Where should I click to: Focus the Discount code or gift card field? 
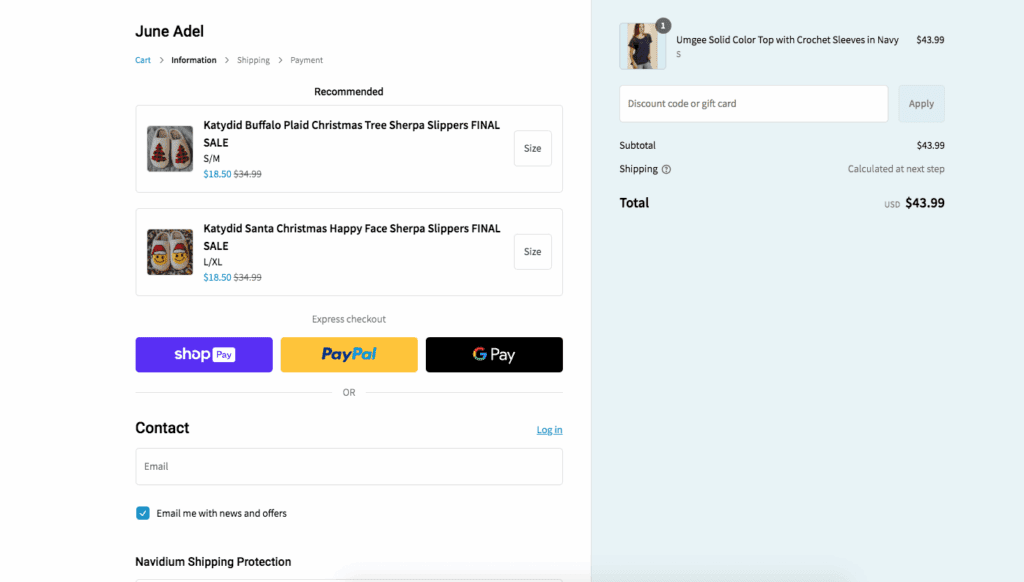pyautogui.click(x=753, y=104)
